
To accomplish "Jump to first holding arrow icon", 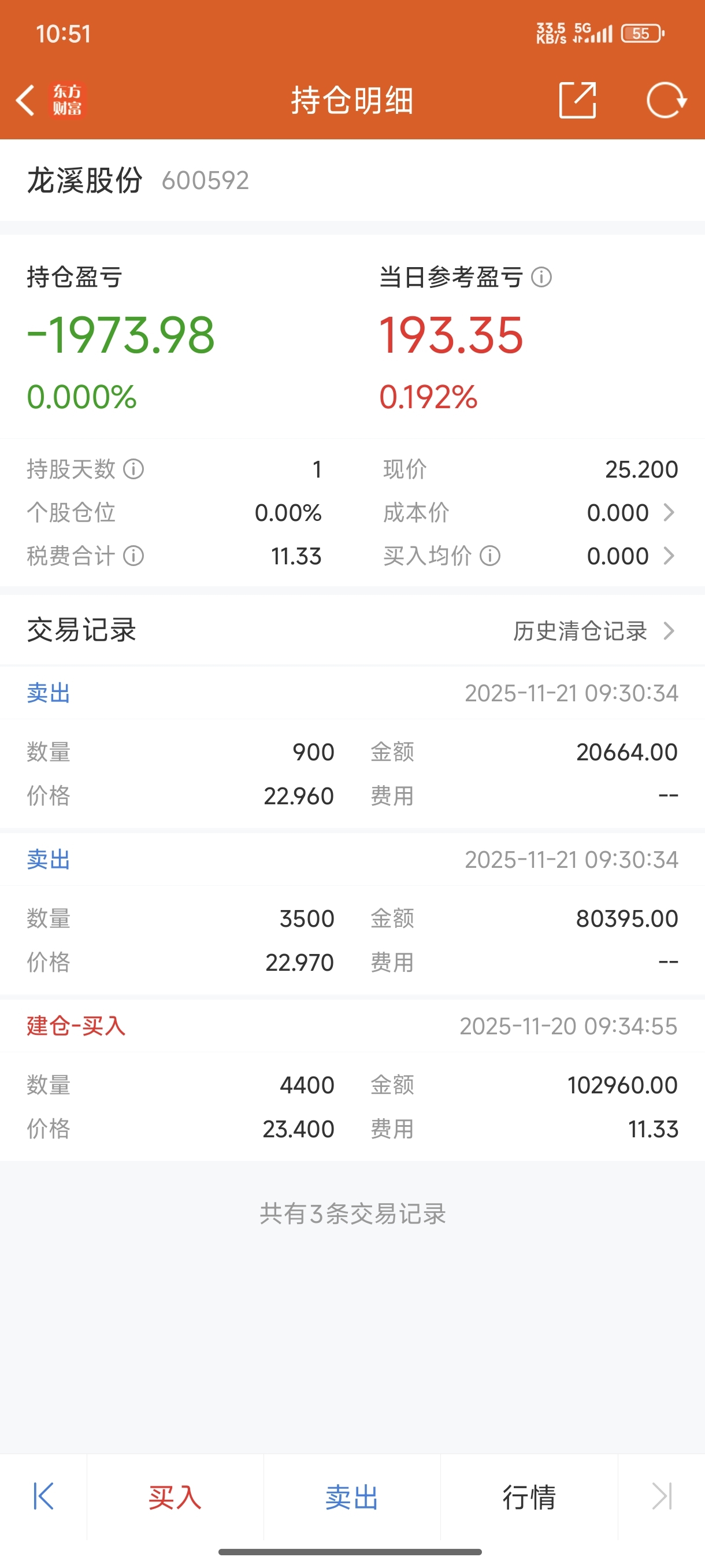I will coord(43,1497).
